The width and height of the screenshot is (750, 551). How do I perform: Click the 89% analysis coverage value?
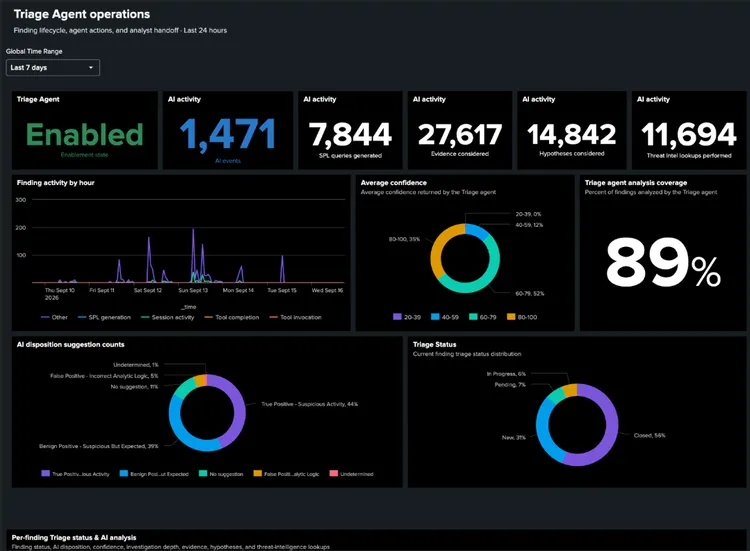[x=663, y=263]
